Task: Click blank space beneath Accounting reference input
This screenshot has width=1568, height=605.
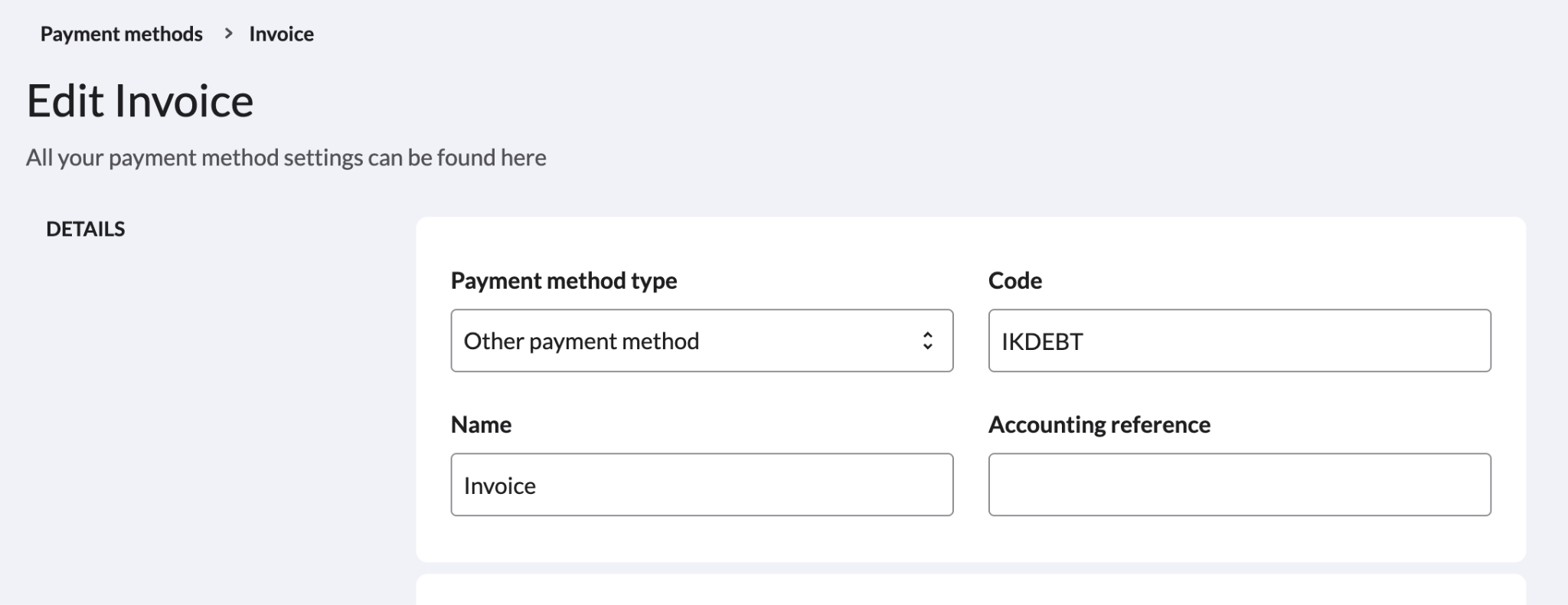Action: click(1239, 540)
